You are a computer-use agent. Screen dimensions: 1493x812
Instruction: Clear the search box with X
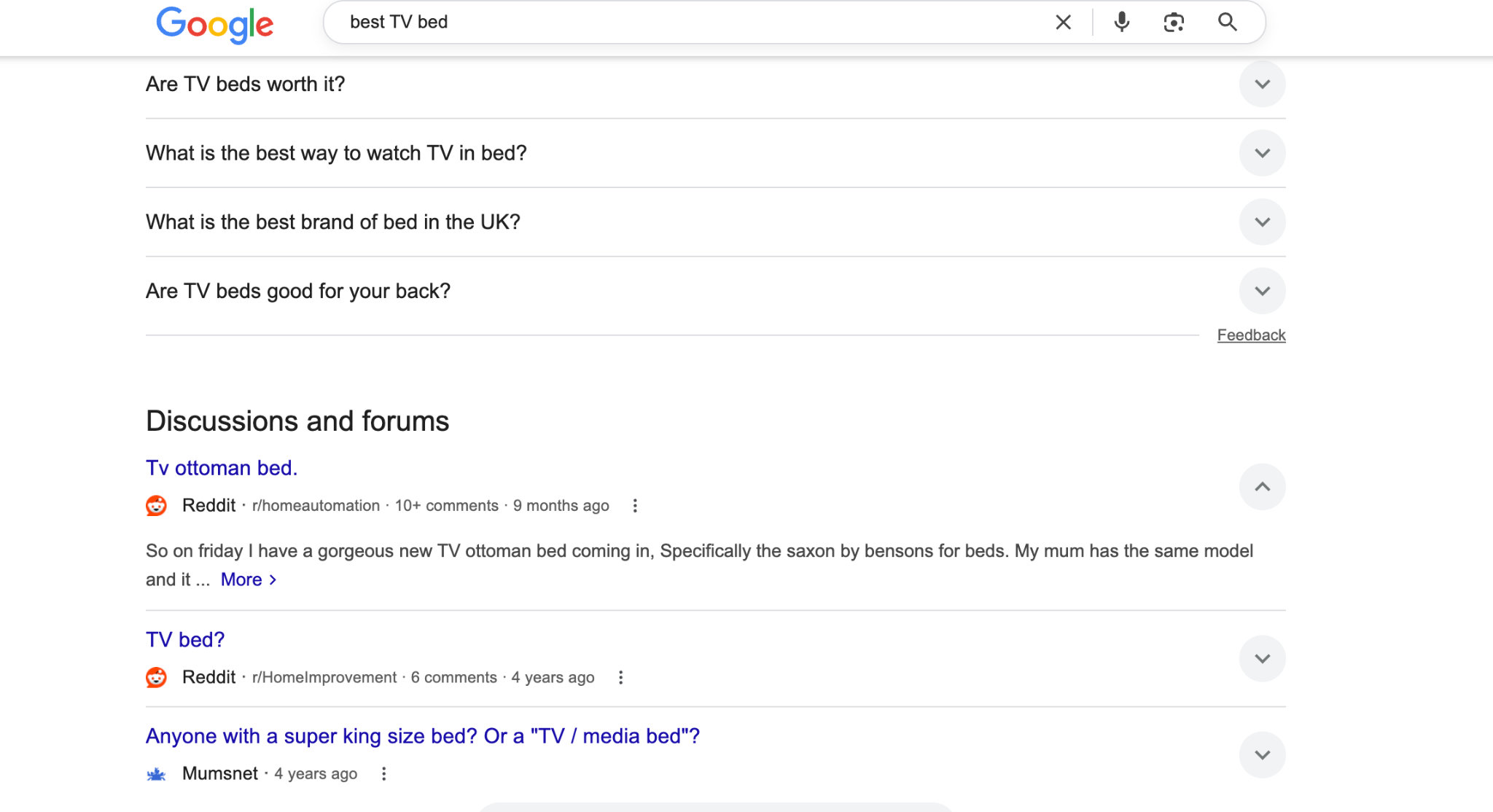coord(1063,23)
